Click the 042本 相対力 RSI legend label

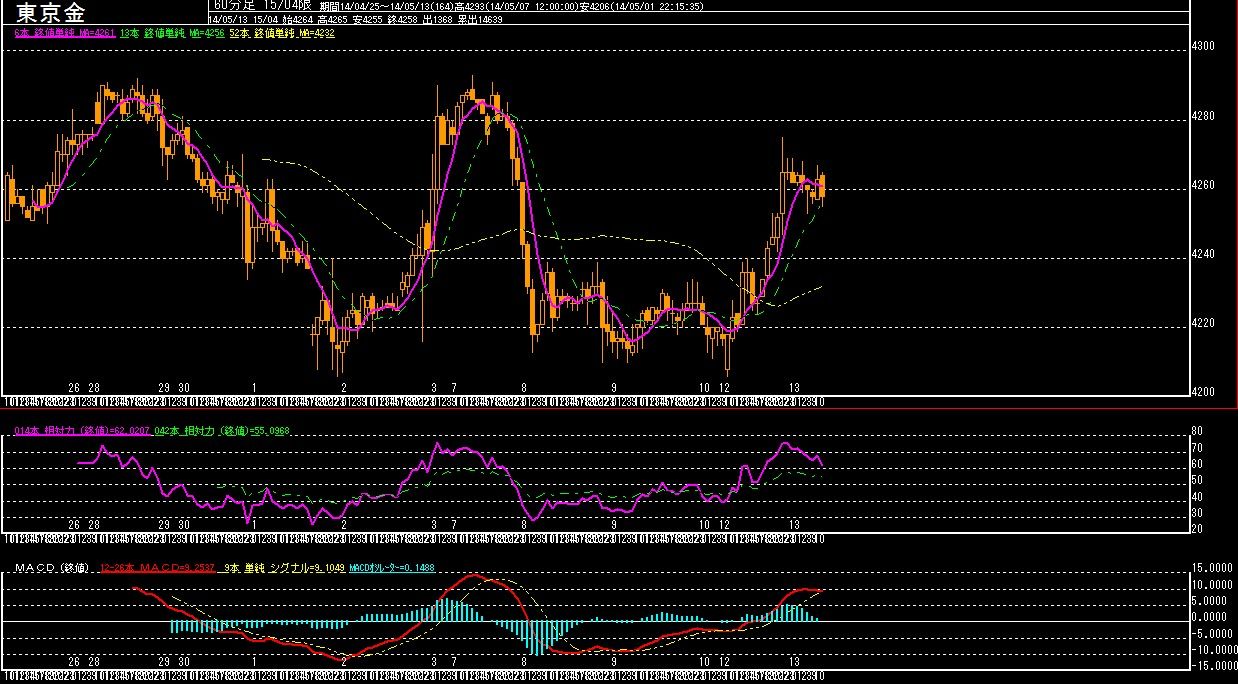[x=223, y=431]
